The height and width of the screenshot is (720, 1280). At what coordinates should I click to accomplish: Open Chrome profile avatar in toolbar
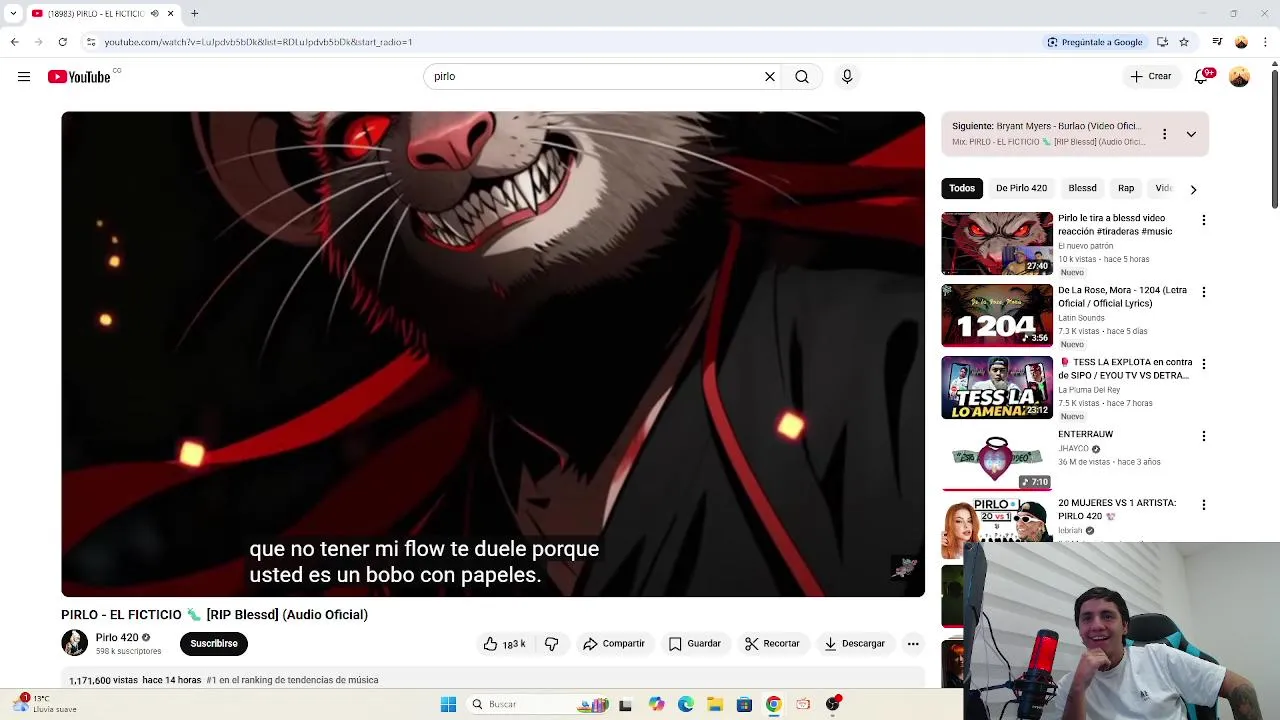[x=1241, y=42]
